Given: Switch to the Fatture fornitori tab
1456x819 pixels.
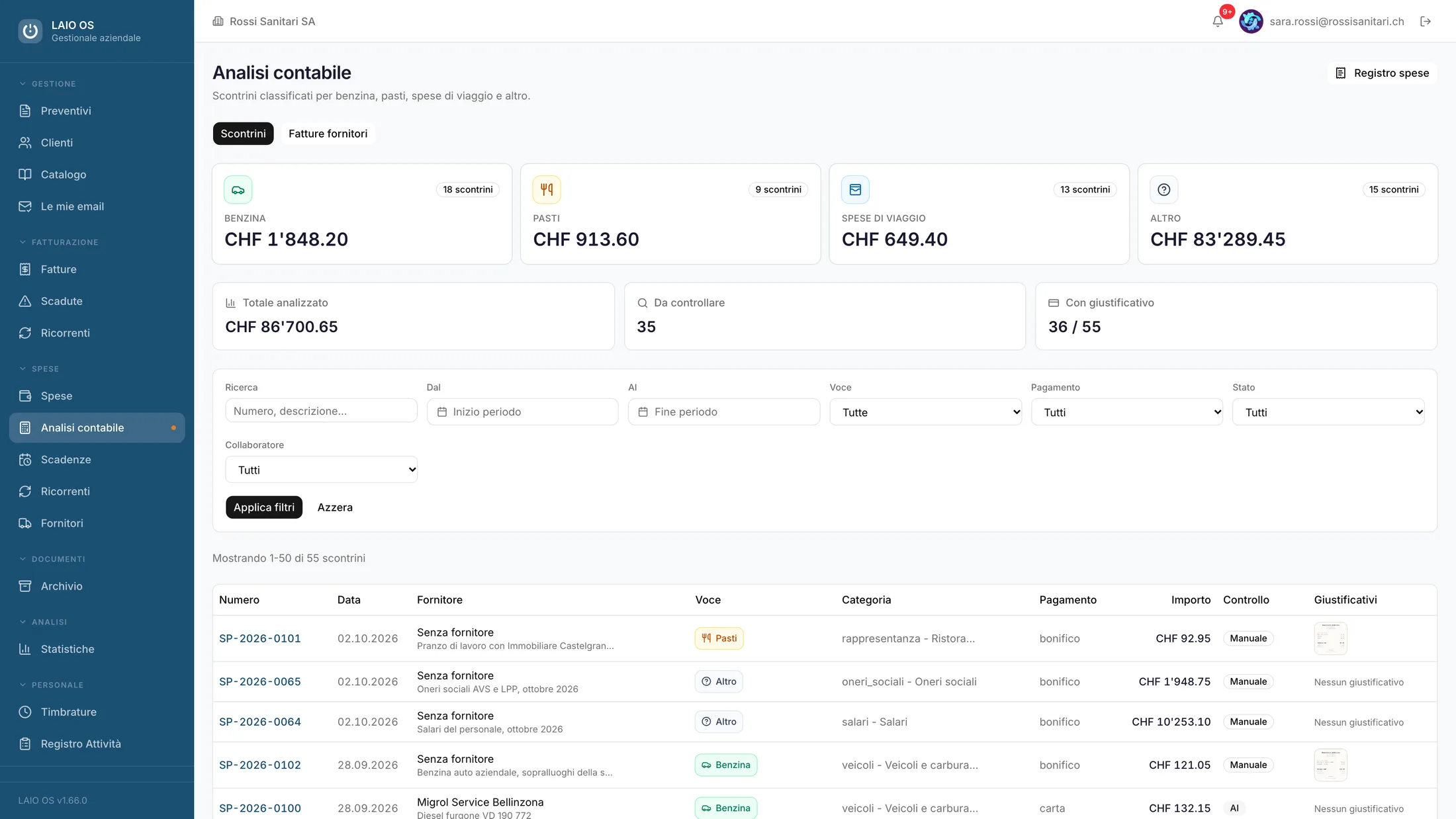Looking at the screenshot, I should coord(328,134).
